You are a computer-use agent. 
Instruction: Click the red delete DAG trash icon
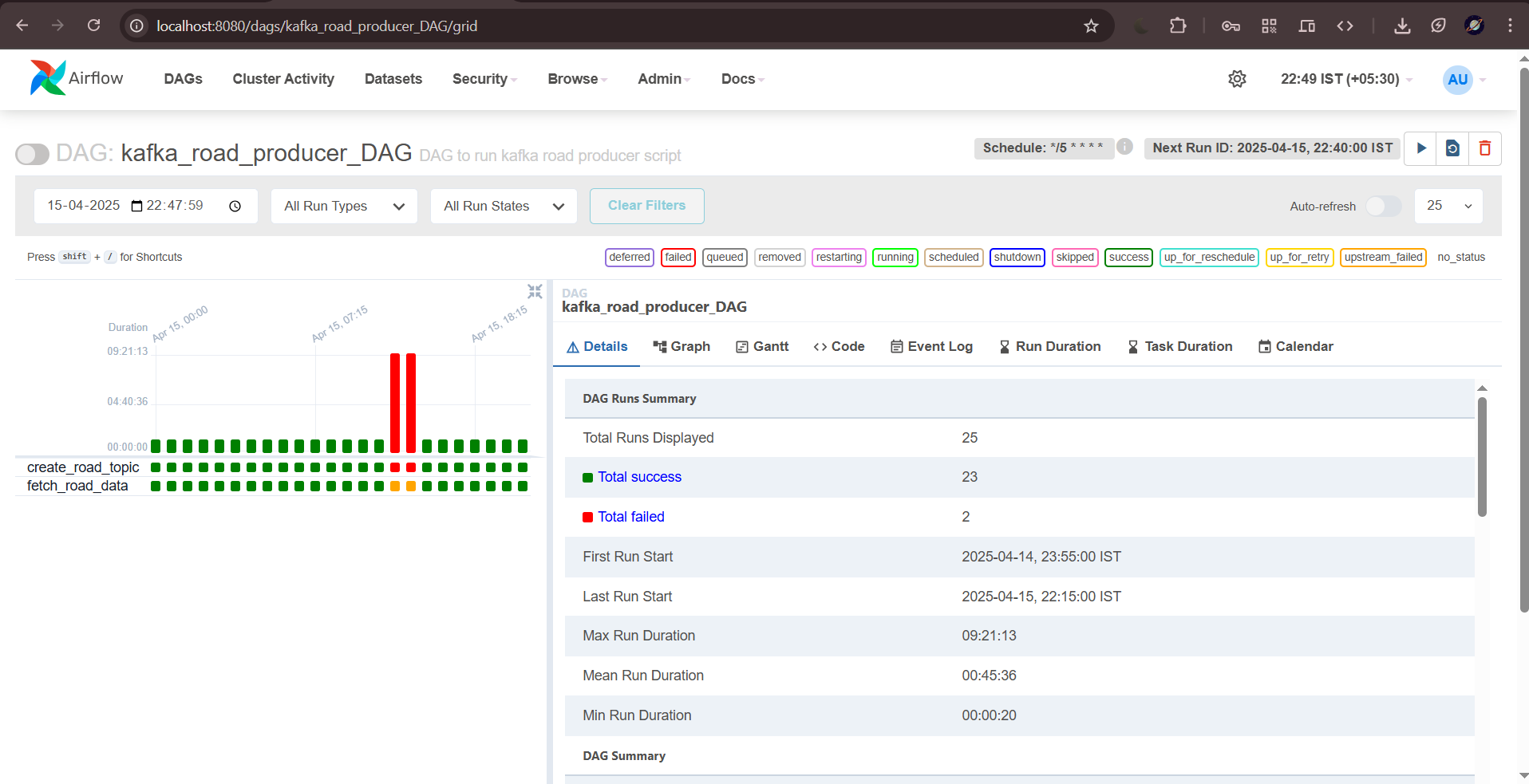1484,148
